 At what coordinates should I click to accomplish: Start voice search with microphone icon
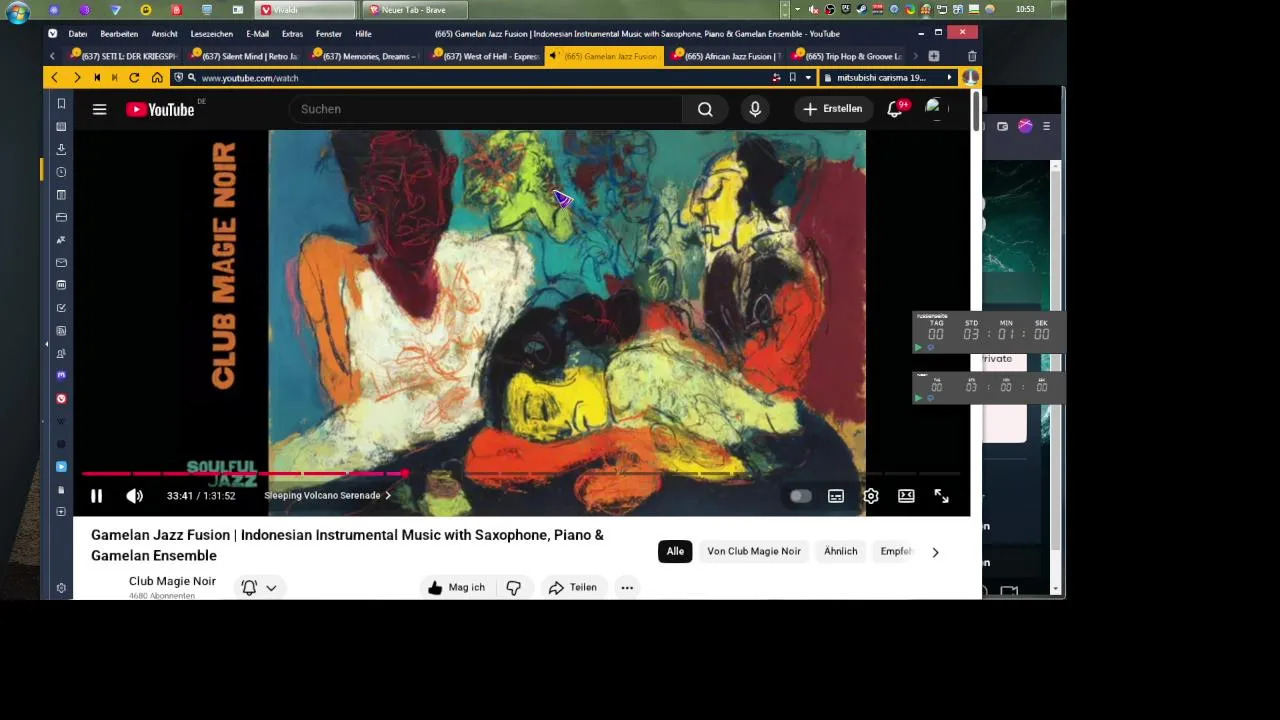tap(755, 109)
